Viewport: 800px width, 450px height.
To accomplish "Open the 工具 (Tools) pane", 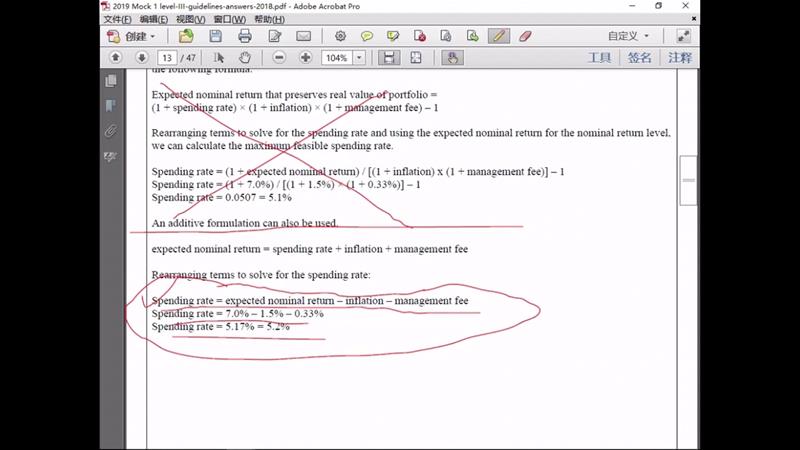I will pyautogui.click(x=599, y=58).
